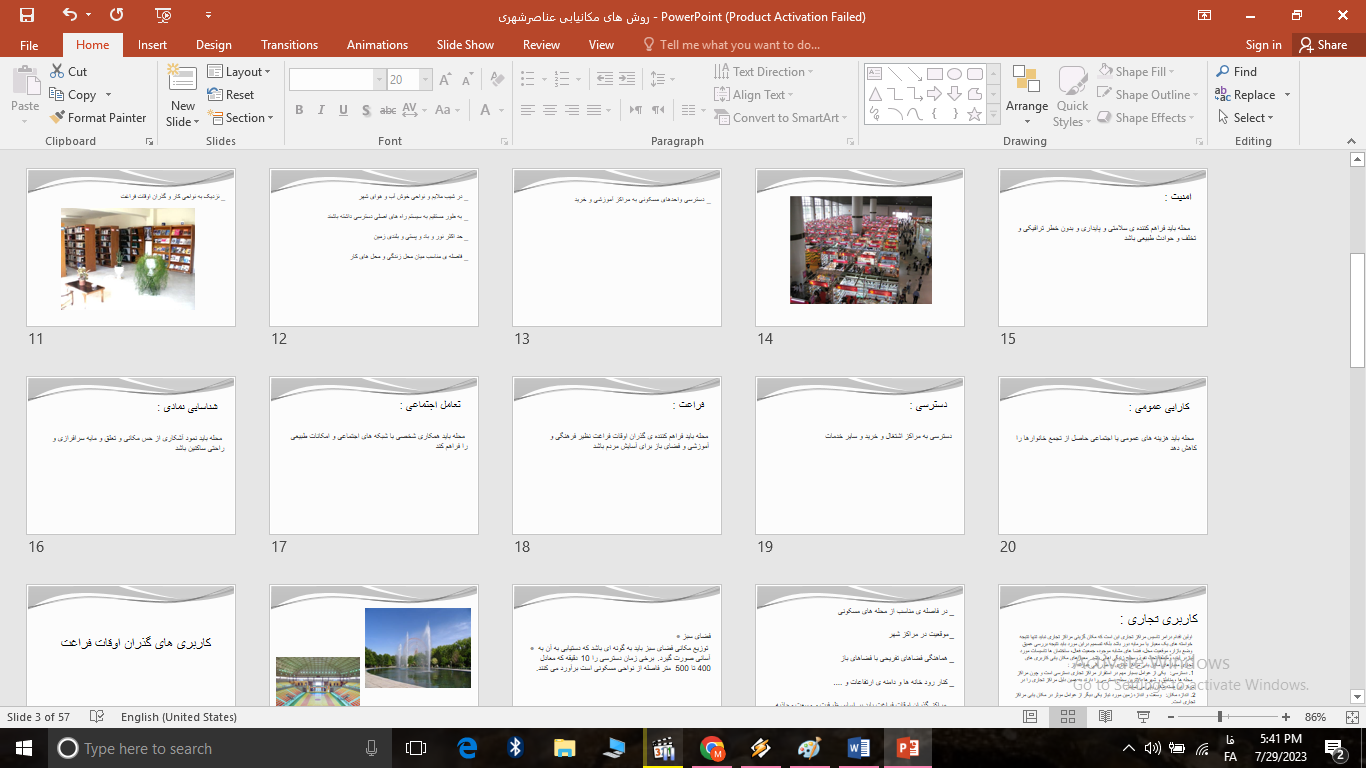Open the Arrange tool
Viewport: 1366px width, 768px height.
(1027, 94)
